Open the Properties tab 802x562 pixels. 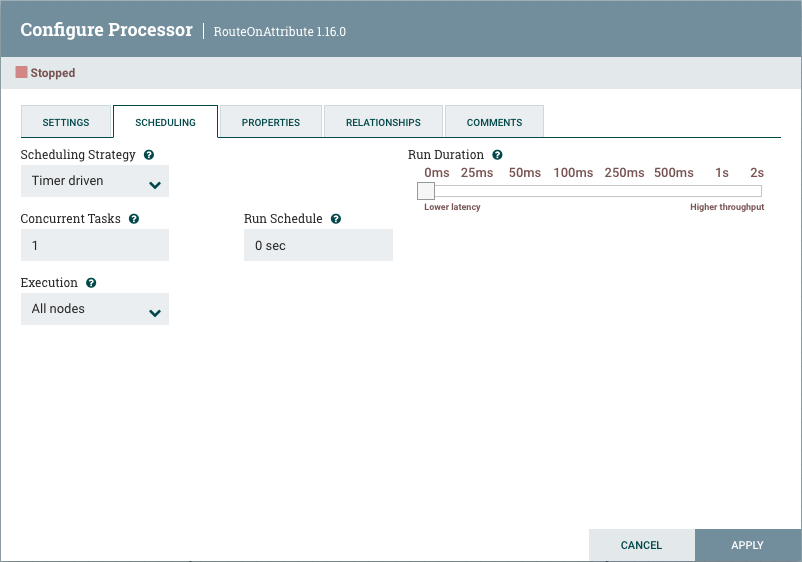click(271, 122)
